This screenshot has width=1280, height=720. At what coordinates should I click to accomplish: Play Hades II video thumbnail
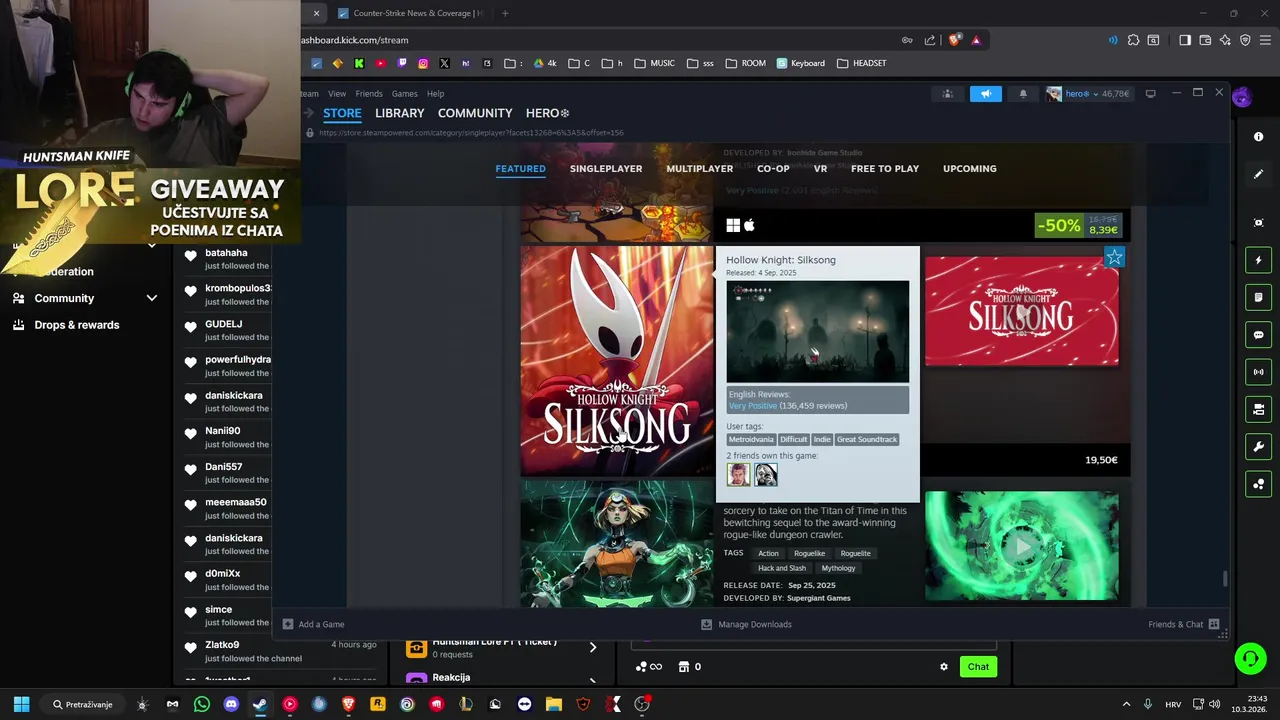[x=1021, y=546]
